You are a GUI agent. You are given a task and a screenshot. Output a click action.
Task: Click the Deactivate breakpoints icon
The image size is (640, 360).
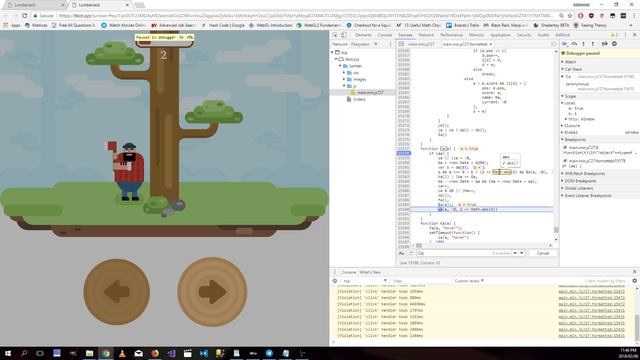[604, 44]
